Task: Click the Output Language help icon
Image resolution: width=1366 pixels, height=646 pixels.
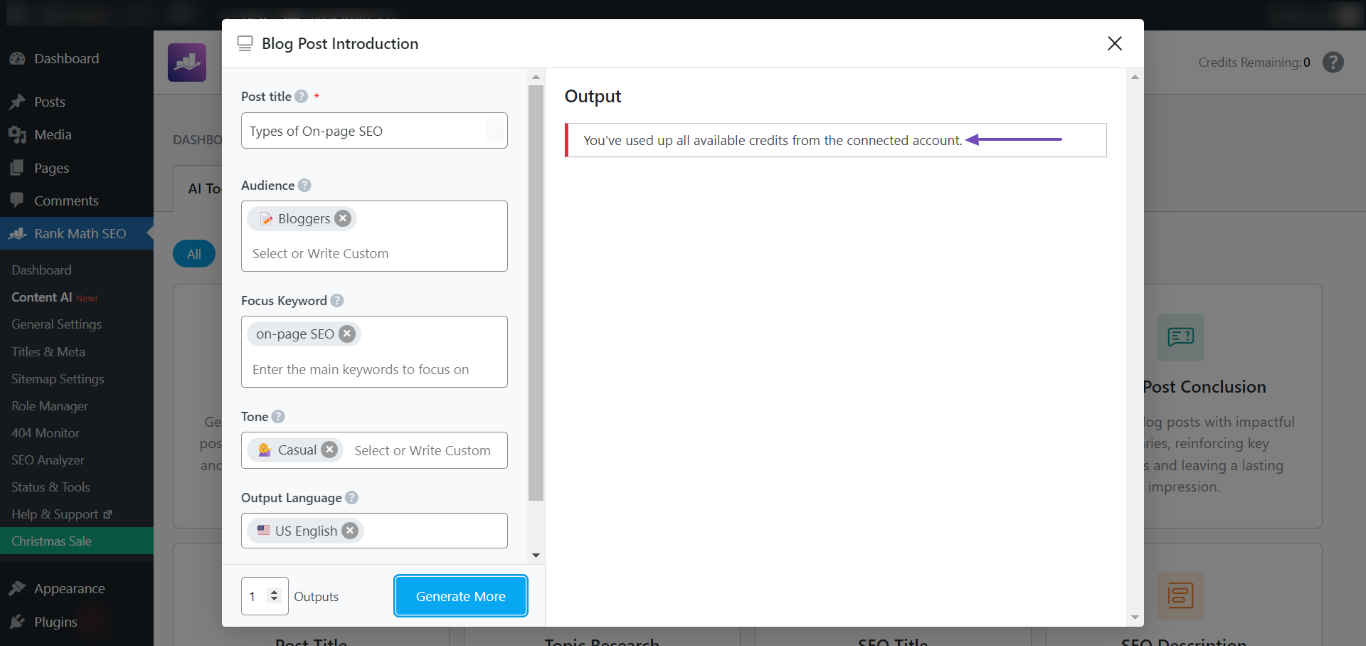Action: pyautogui.click(x=352, y=498)
